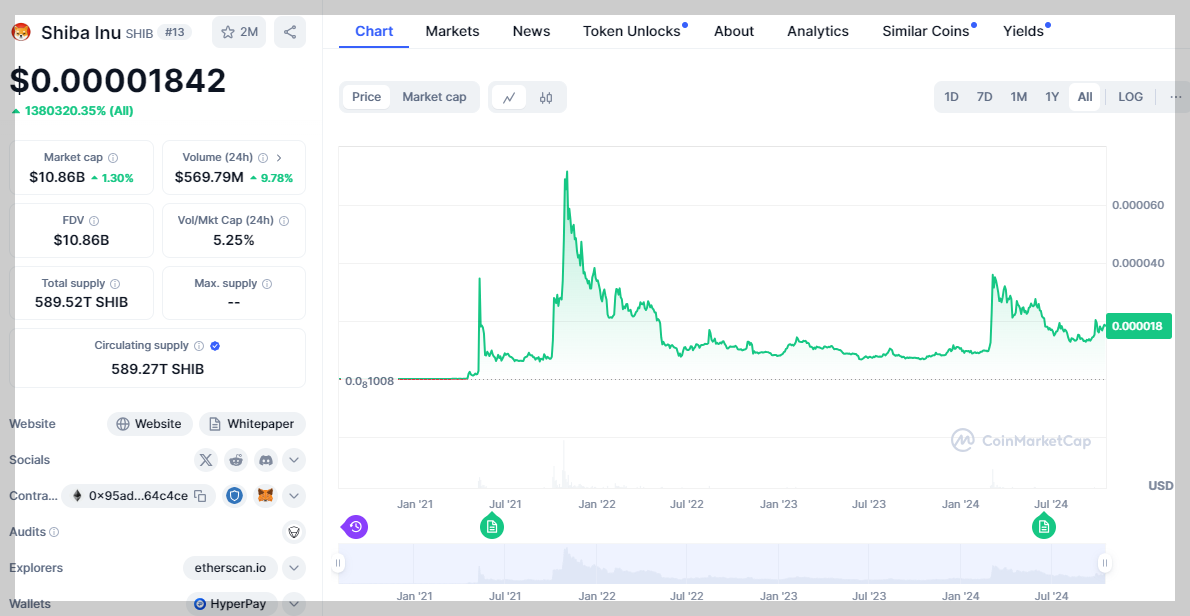Open the Discord social link
The height and width of the screenshot is (616, 1190).
point(266,460)
